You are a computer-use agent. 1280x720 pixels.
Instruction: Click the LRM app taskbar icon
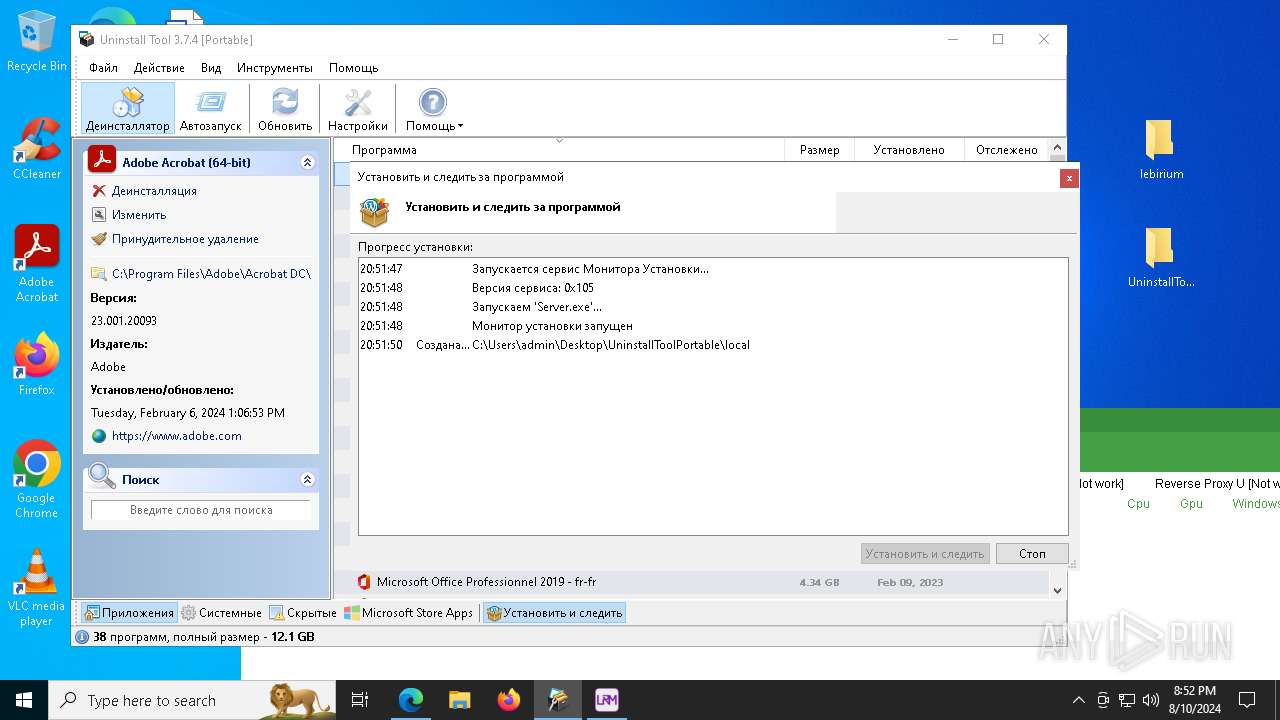(x=606, y=700)
